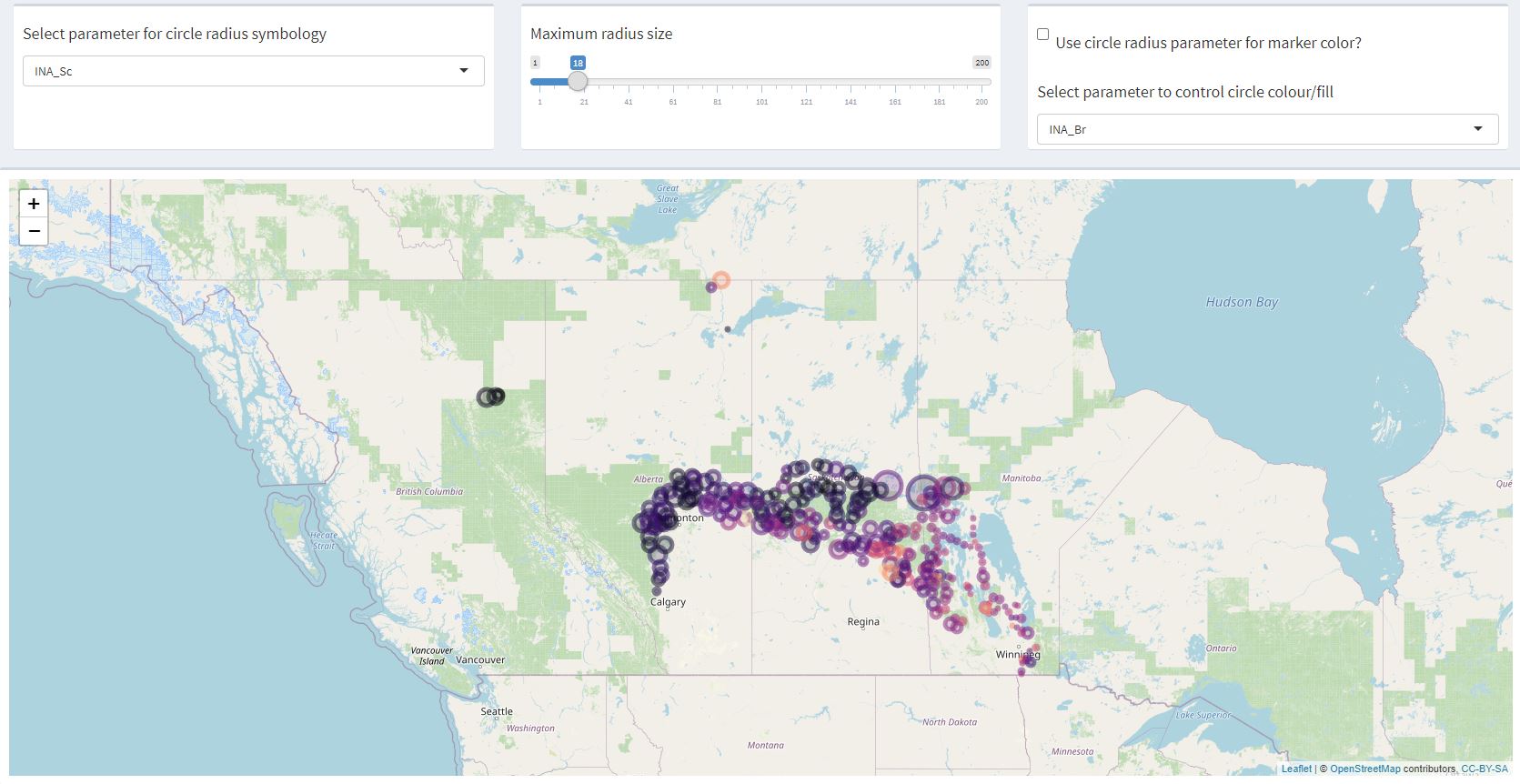This screenshot has height=784, width=1520.
Task: Open the CC-BY-SA license link
Action: tap(1485, 769)
